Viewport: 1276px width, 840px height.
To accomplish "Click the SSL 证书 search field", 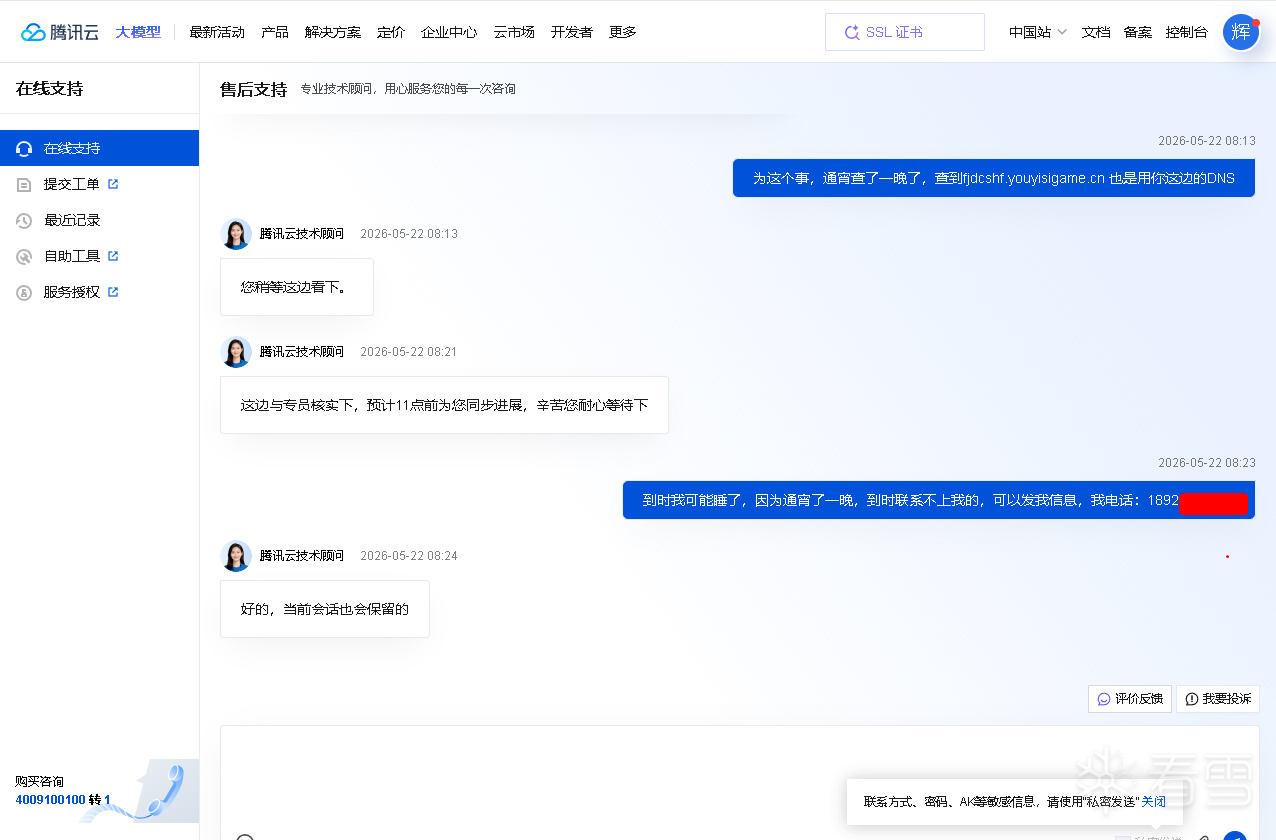I will tap(905, 32).
